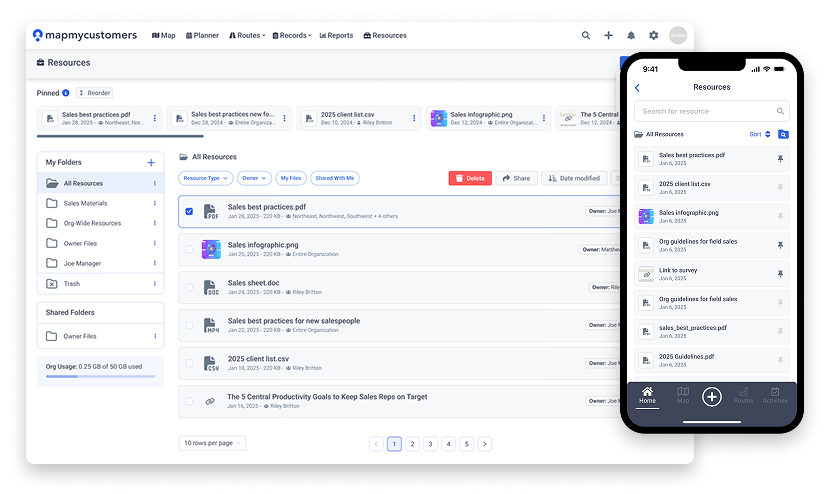Tap the center plus button on phone
The height and width of the screenshot is (494, 832).
[x=711, y=397]
